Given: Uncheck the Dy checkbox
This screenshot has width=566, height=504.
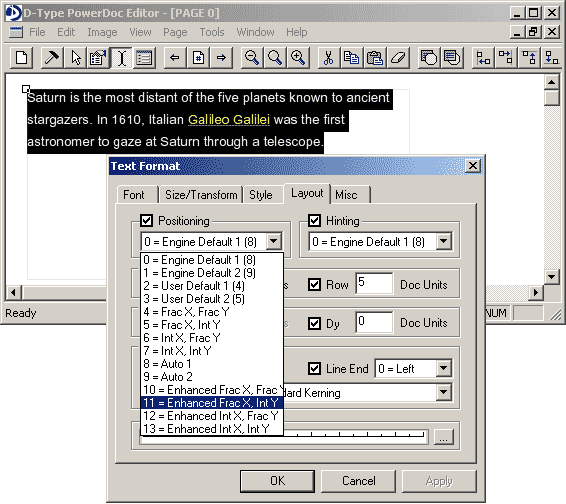Looking at the screenshot, I should coord(314,323).
